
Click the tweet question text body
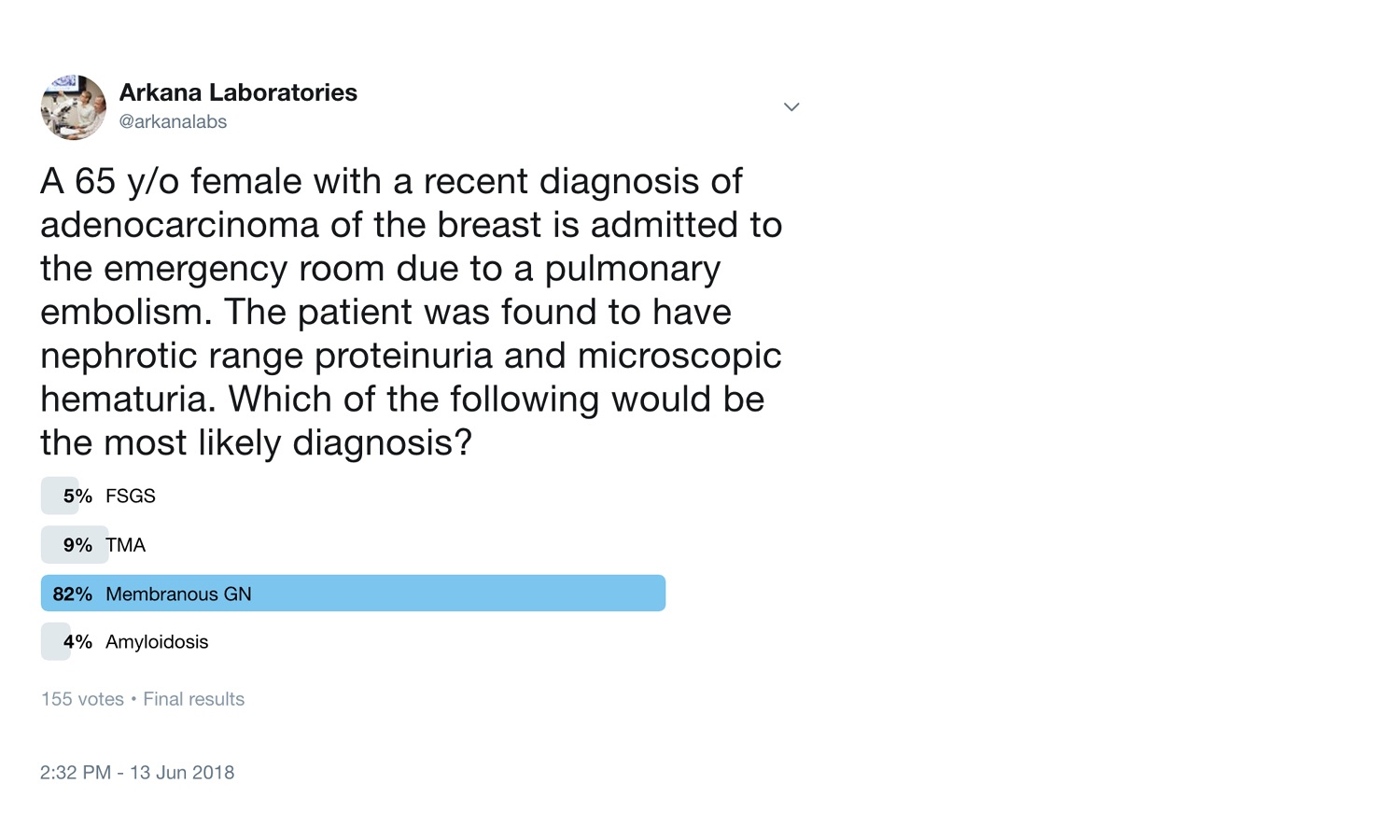(x=412, y=312)
